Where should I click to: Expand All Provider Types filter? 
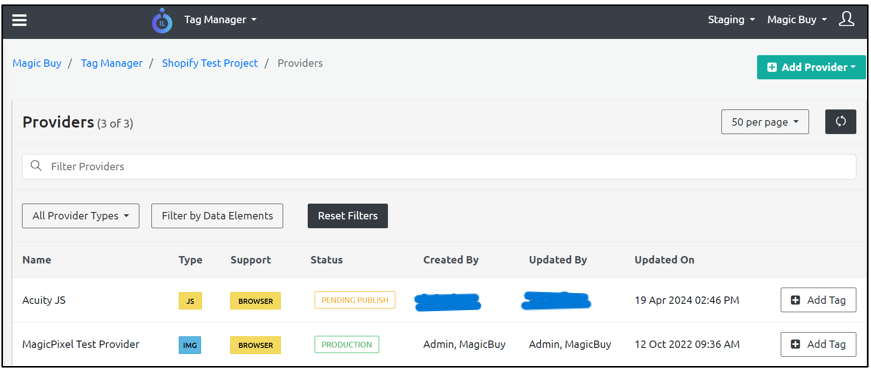(x=81, y=216)
